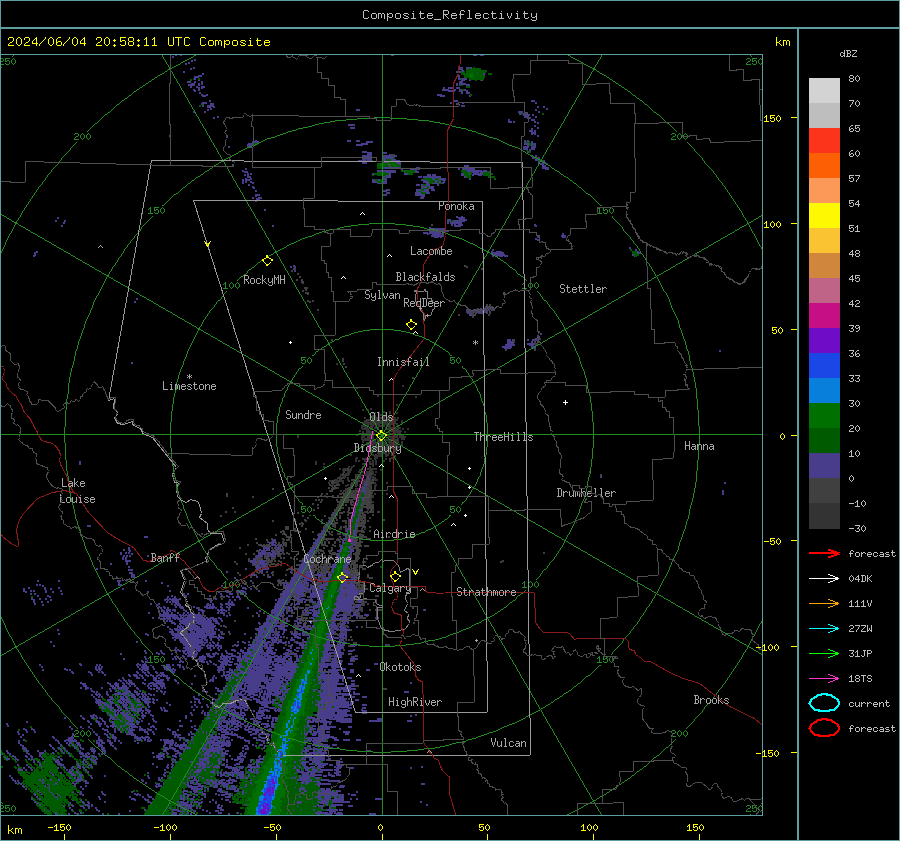Viewport: 900px width, 841px height.
Task: Click the Stettler label
Action: tap(583, 289)
